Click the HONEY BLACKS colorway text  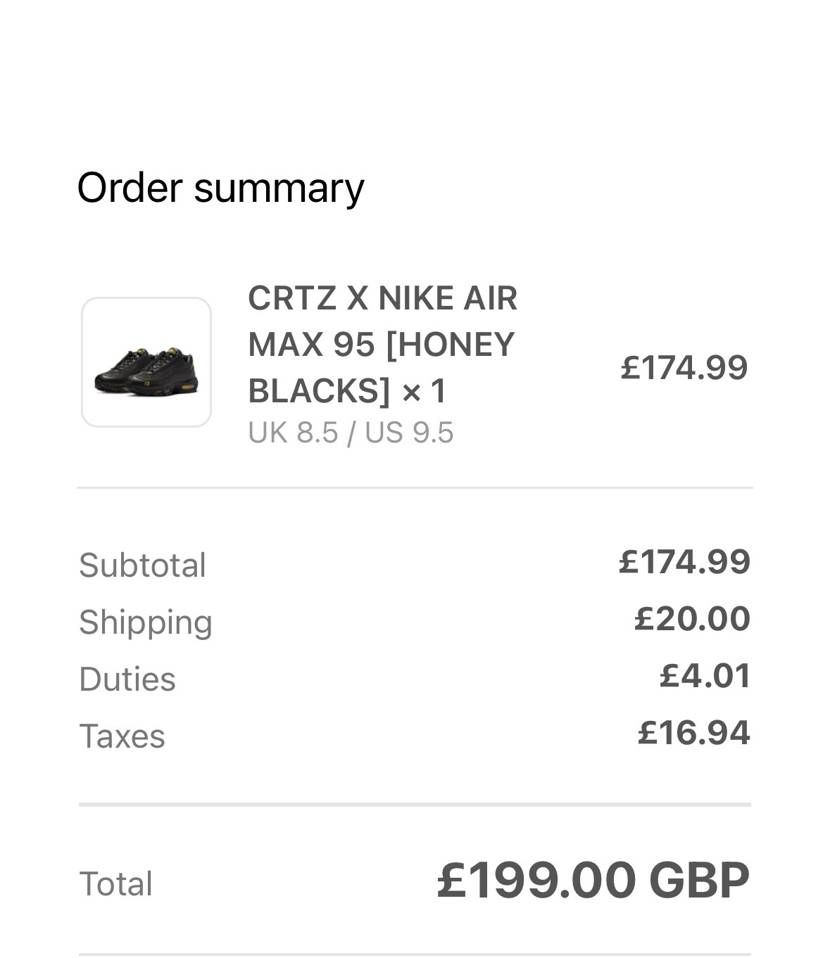pos(380,367)
